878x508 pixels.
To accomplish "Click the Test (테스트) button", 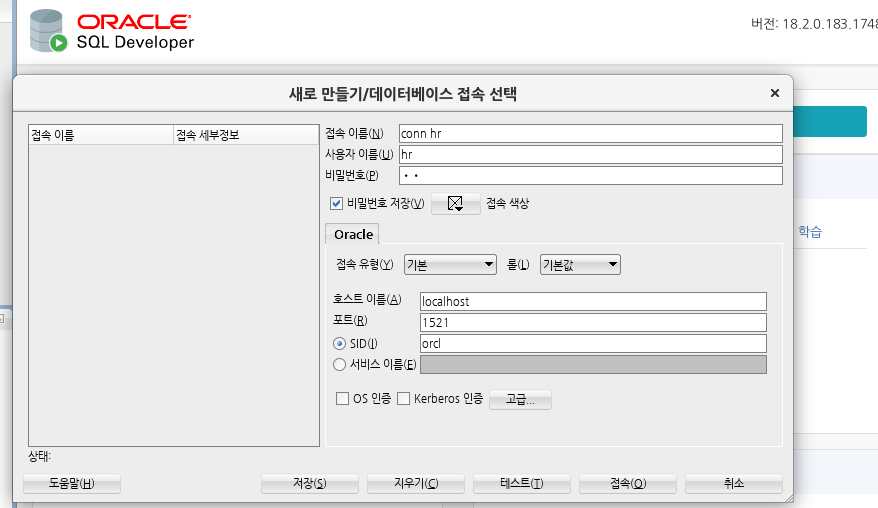I will coord(521,483).
